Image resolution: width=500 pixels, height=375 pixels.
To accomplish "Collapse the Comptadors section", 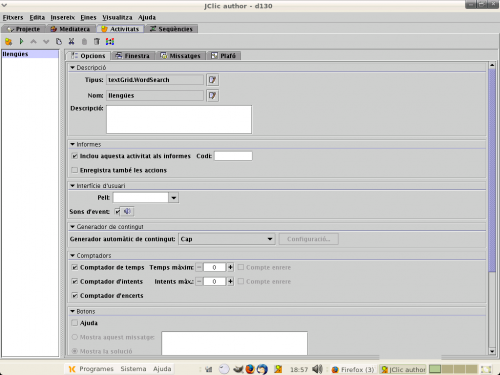I will point(72,256).
